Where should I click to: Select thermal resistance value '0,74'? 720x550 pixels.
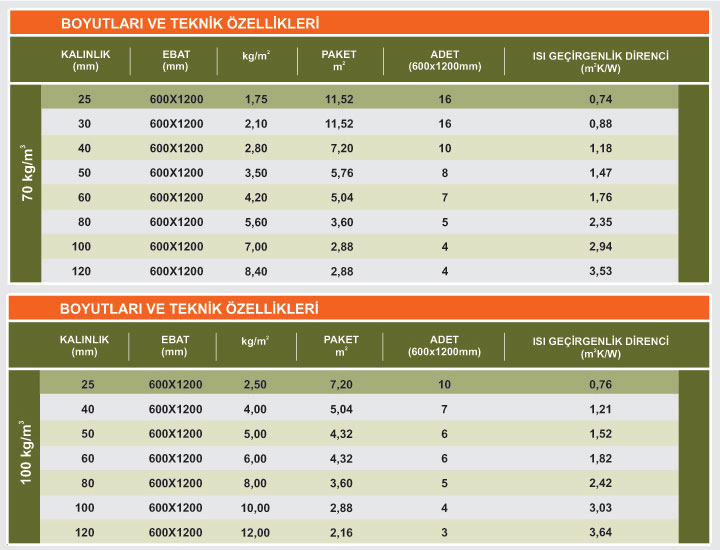click(x=601, y=99)
